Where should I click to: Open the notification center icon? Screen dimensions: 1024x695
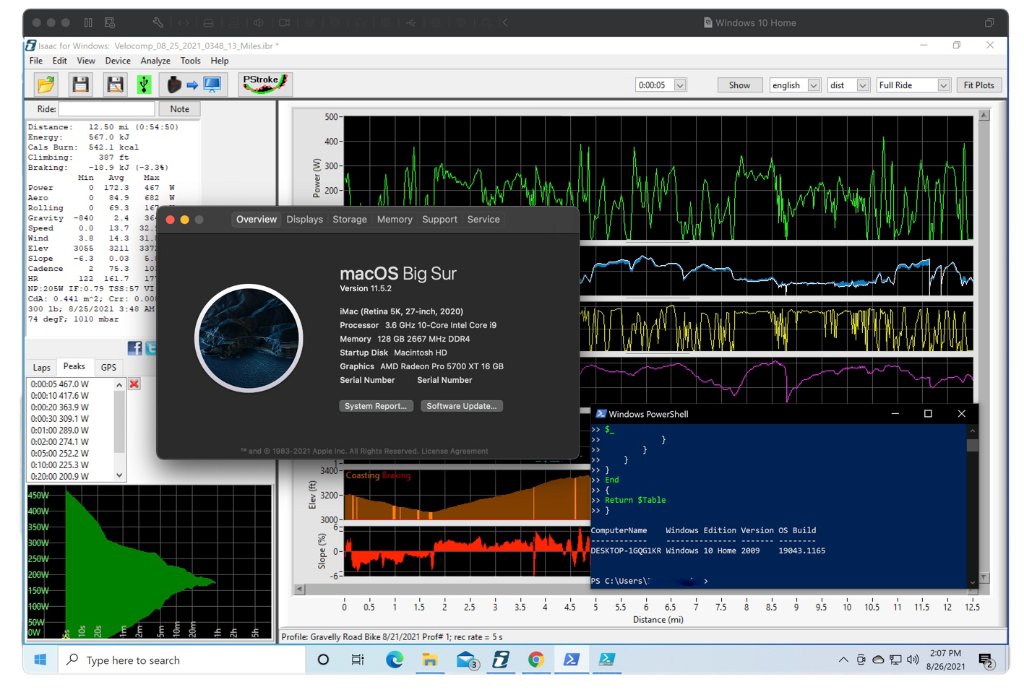986,660
